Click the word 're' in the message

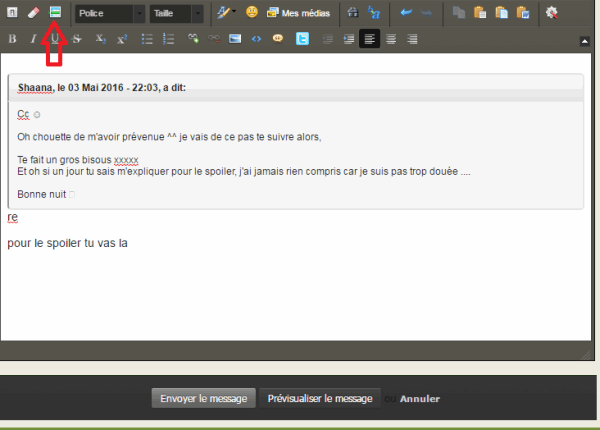click(x=13, y=217)
